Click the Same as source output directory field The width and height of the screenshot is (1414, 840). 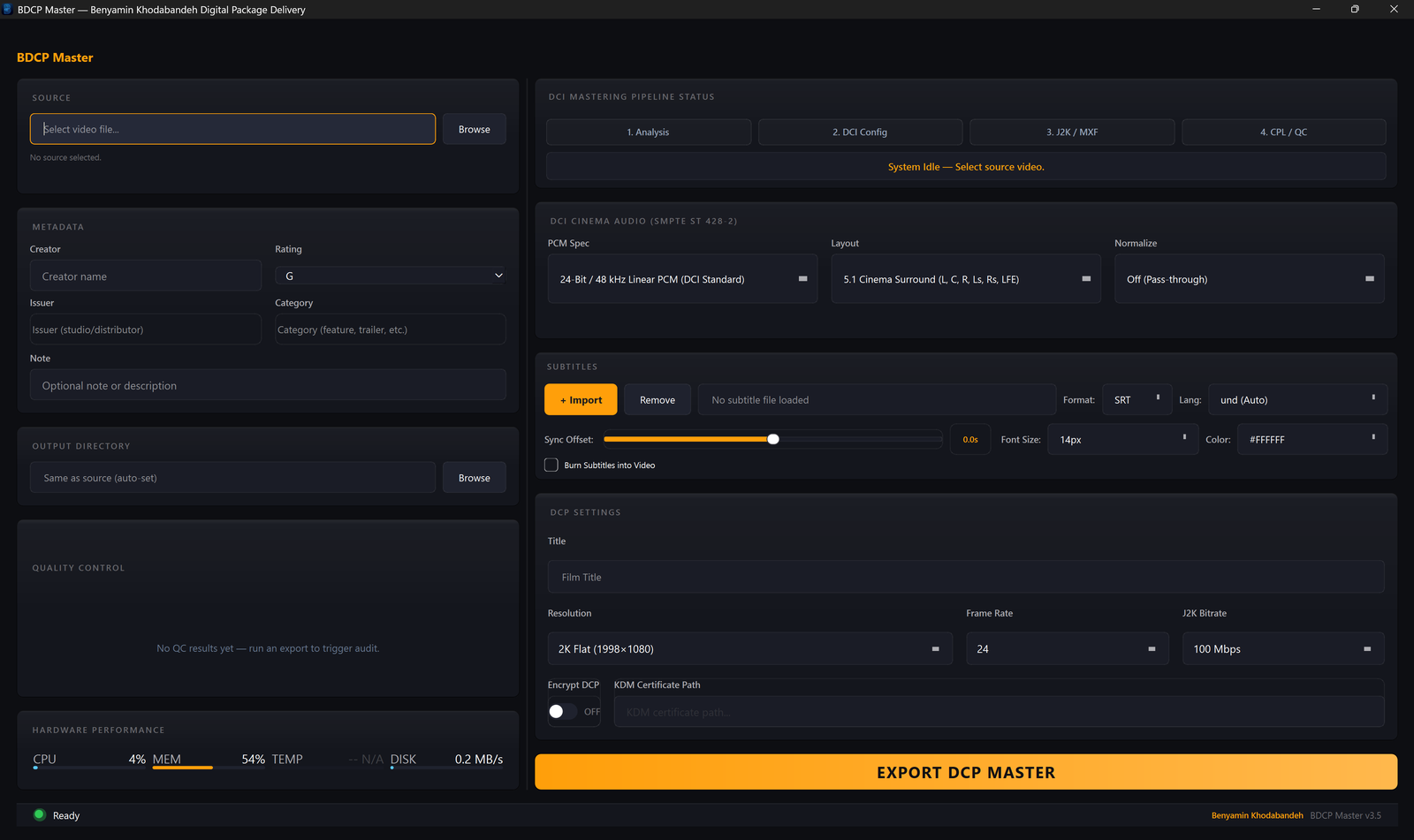pos(232,478)
